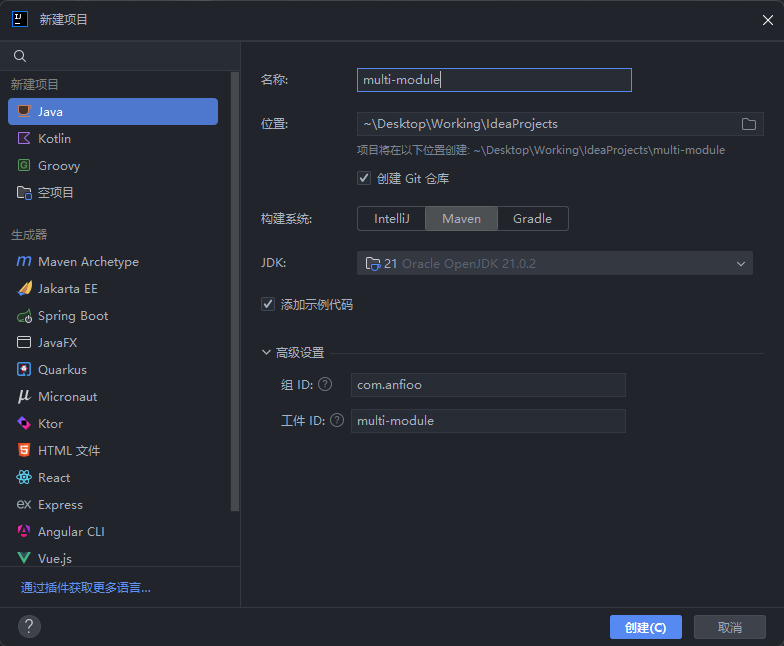This screenshot has height=646, width=784.
Task: Choose the Quarkus generator icon
Action: tap(24, 370)
